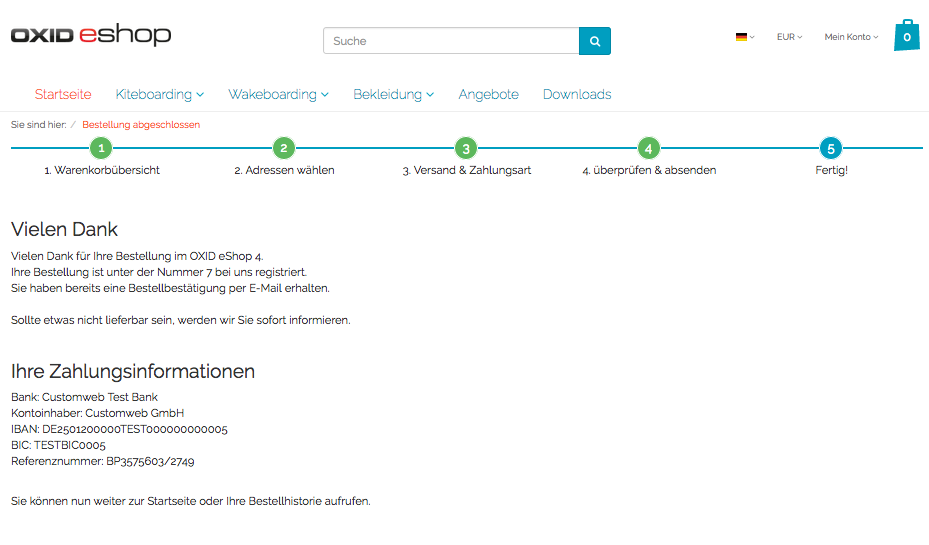Open the Downloads menu item

[x=577, y=94]
